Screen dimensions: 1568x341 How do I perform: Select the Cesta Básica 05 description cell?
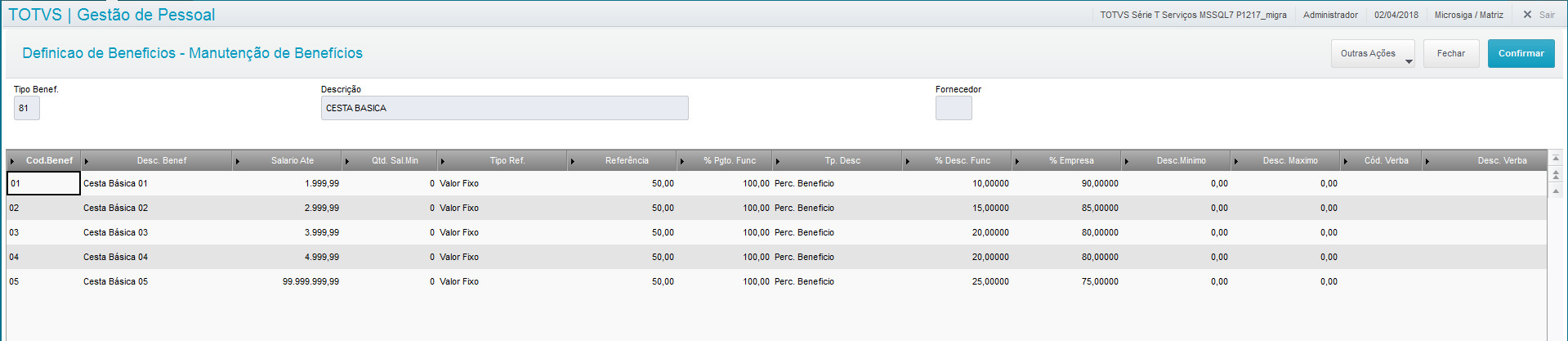(115, 281)
